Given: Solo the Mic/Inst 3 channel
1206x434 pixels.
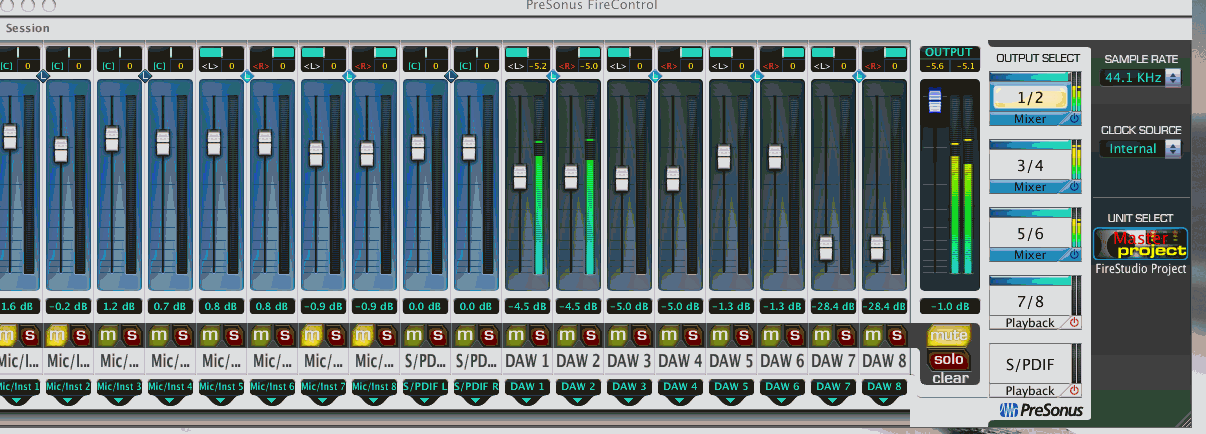Looking at the screenshot, I should coord(132,335).
